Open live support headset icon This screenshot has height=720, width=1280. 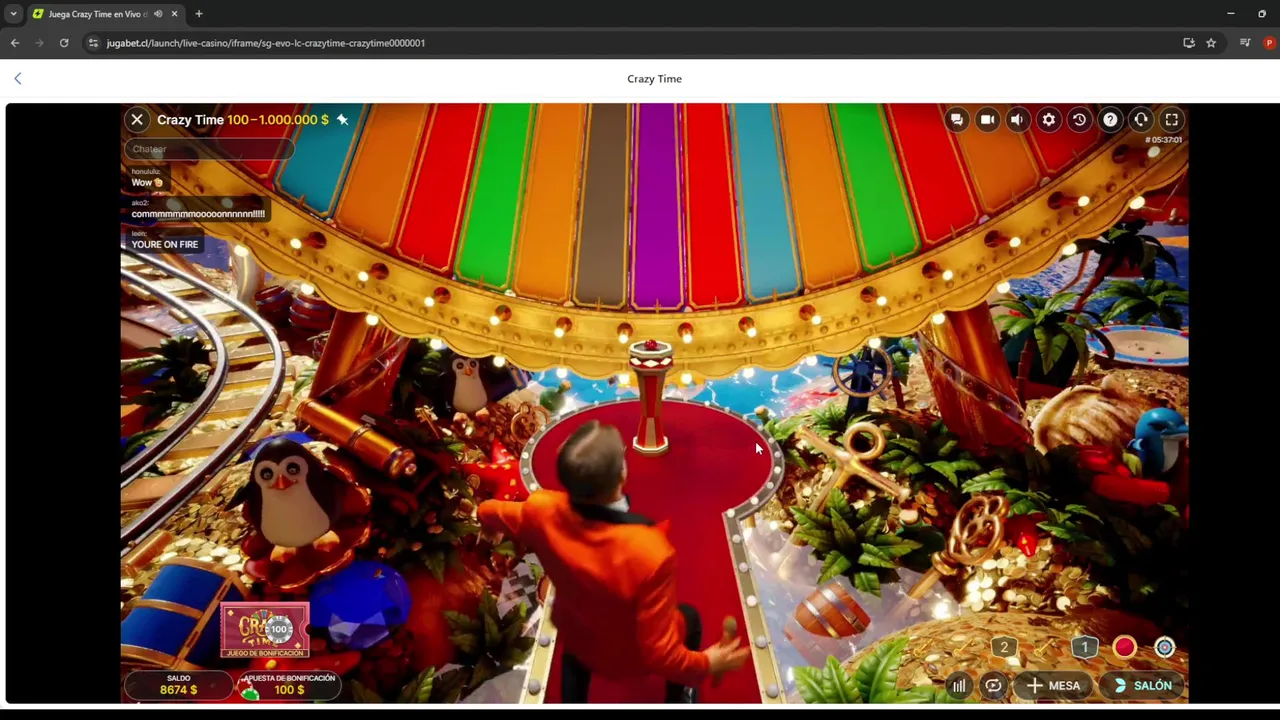tap(1141, 120)
